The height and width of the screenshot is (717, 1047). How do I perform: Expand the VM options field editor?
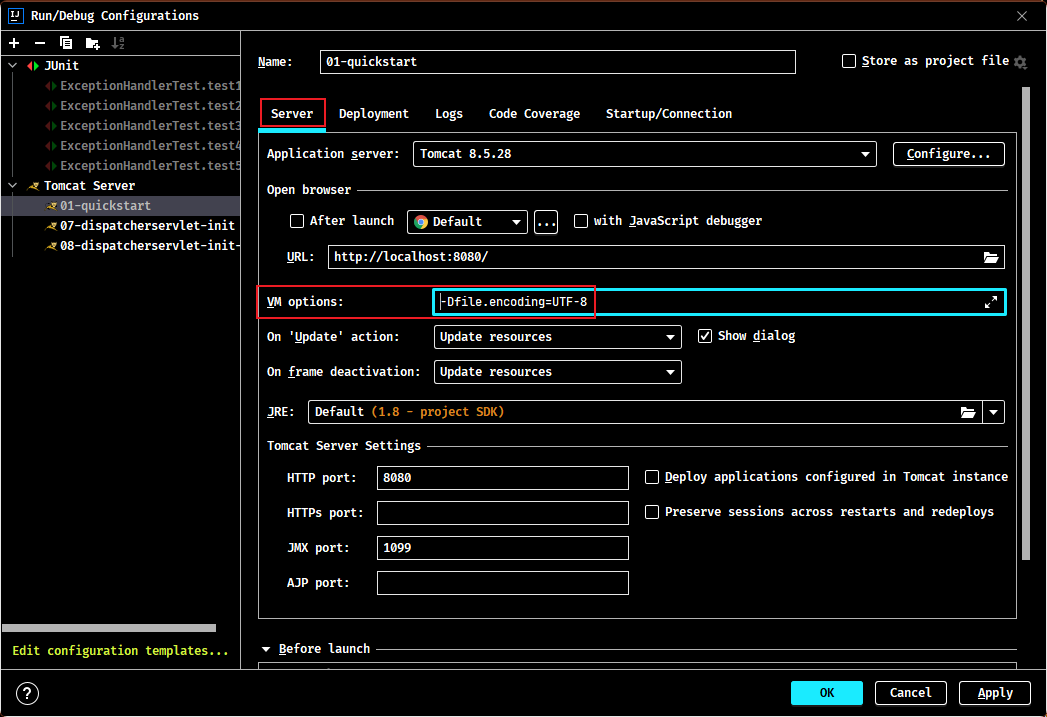point(991,302)
